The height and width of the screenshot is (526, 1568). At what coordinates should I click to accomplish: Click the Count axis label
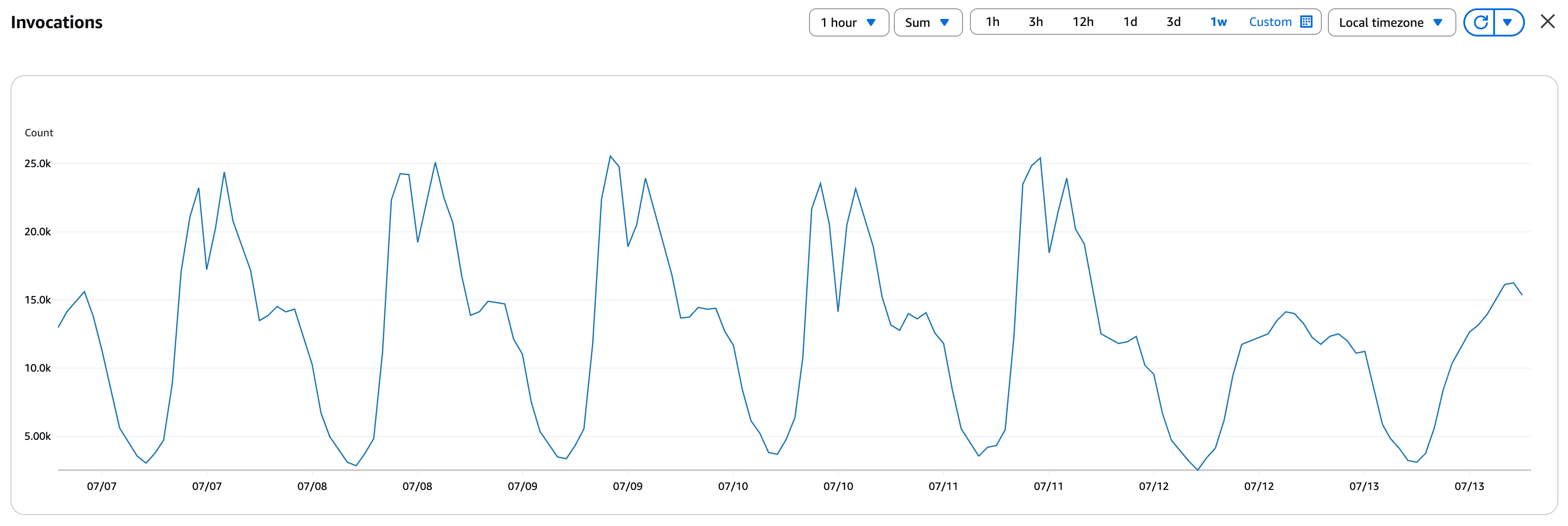(x=39, y=133)
